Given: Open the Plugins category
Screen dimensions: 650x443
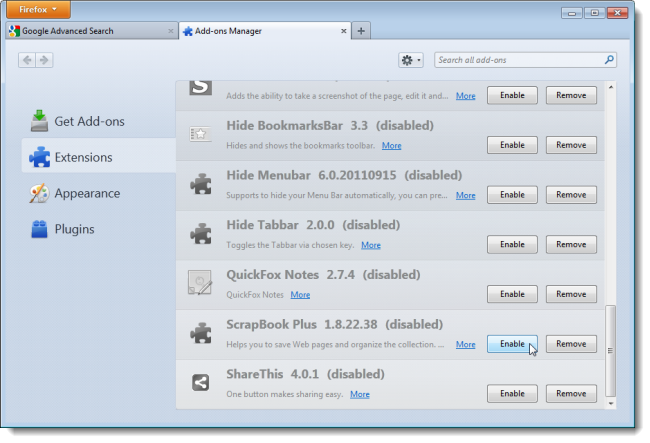Looking at the screenshot, I should coord(99,229).
